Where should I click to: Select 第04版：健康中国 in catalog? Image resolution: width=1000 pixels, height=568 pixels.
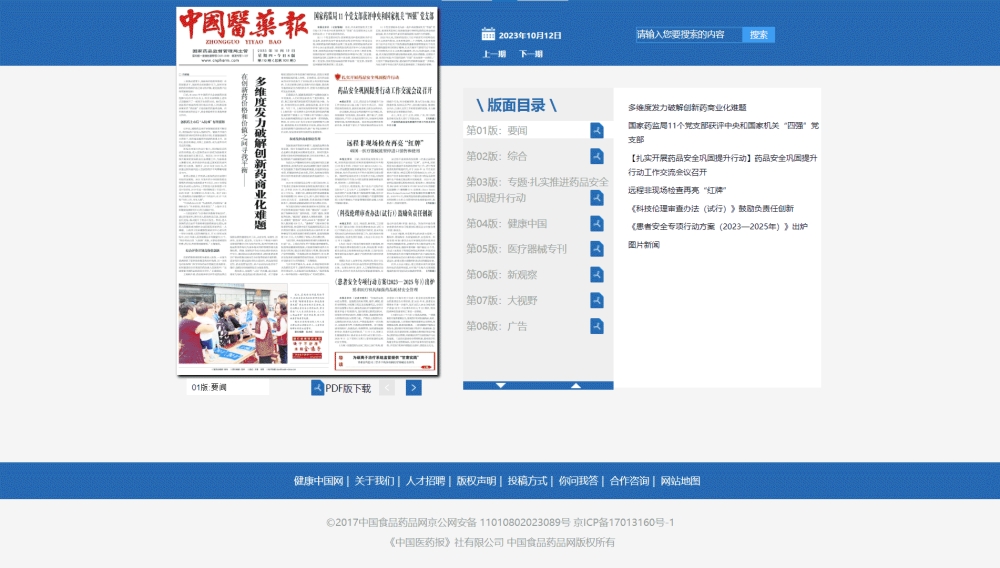506,224
